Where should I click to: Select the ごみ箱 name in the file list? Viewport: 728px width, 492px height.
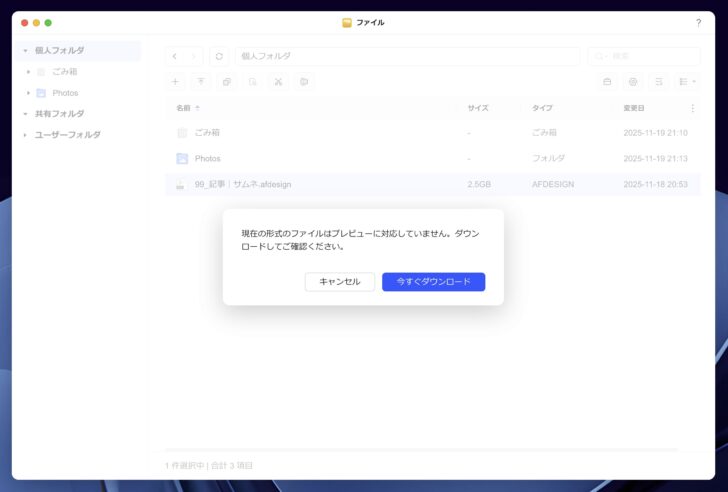[x=207, y=133]
